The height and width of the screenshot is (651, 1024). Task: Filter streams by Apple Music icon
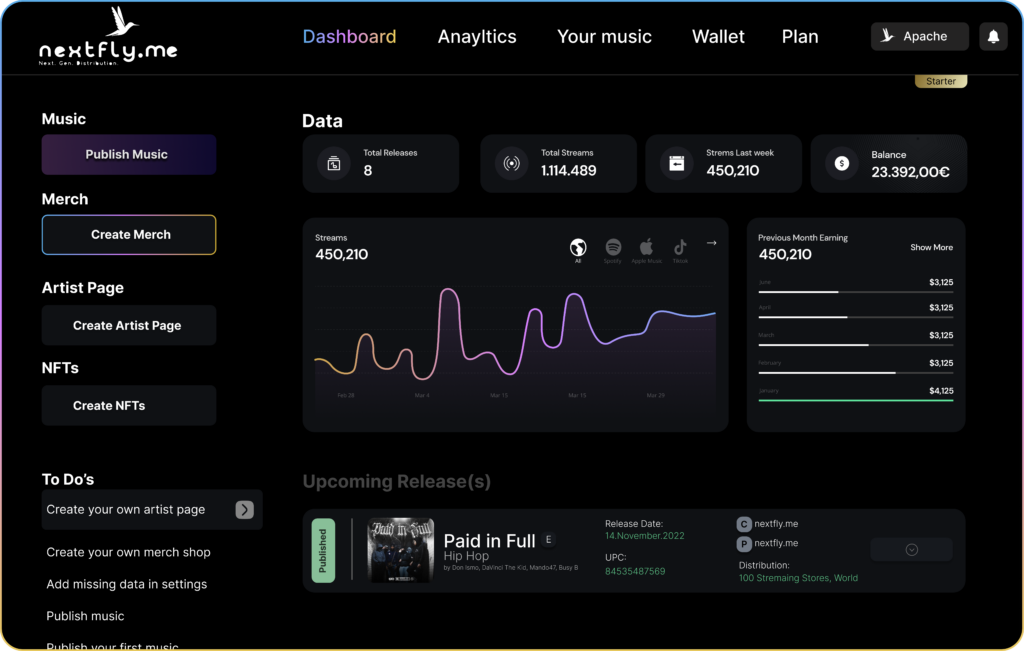pyautogui.click(x=647, y=247)
